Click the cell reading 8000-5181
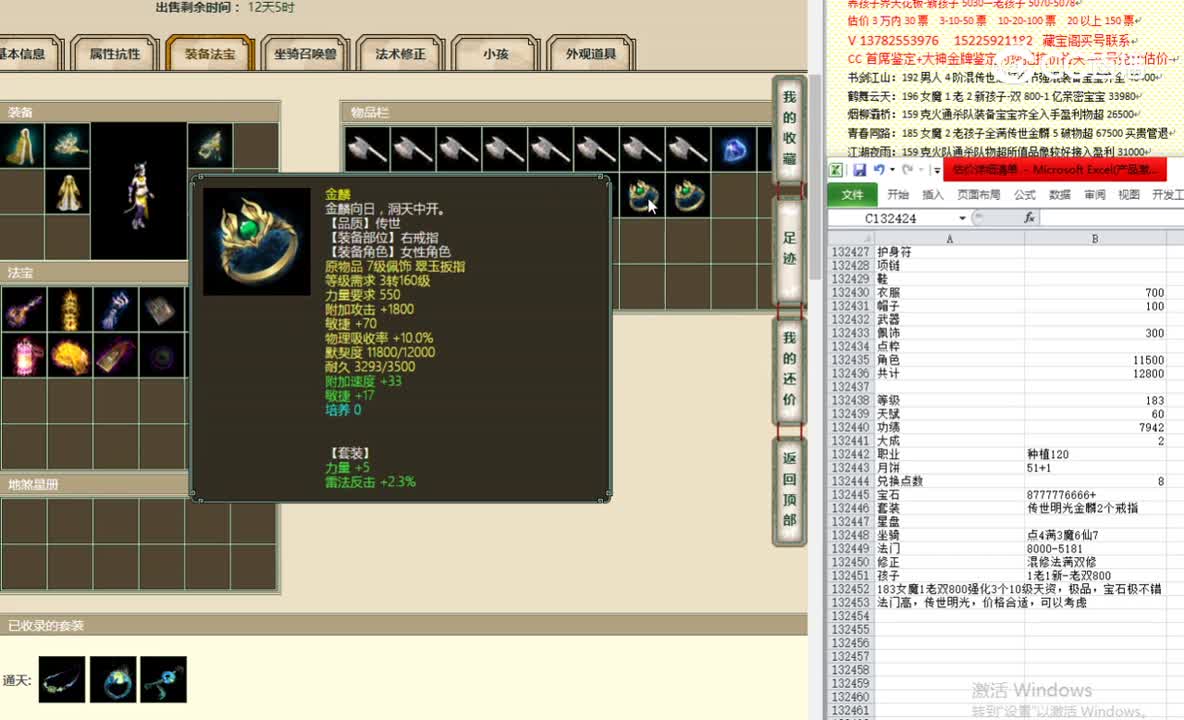This screenshot has width=1184, height=720. pyautogui.click(x=1095, y=549)
